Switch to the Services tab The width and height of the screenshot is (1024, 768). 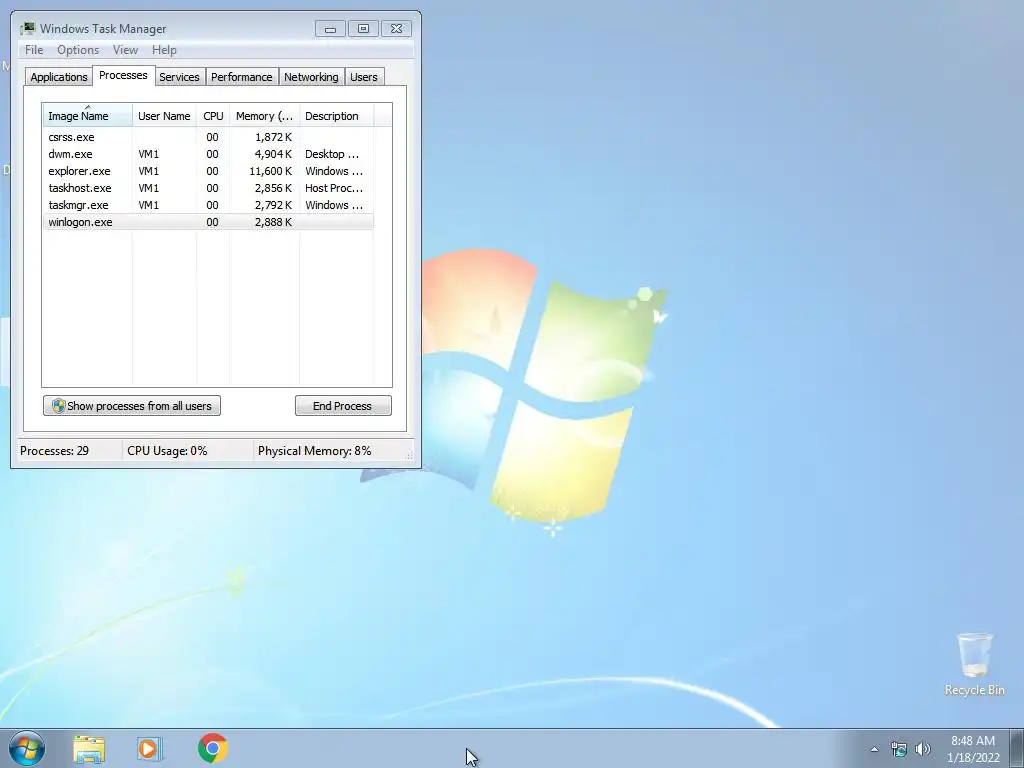pos(180,77)
